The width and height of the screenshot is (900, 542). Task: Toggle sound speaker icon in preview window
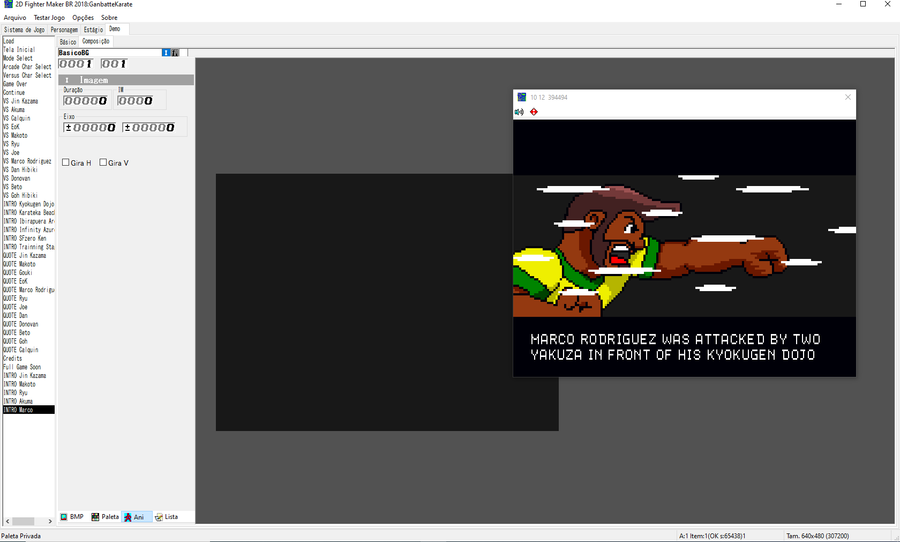pyautogui.click(x=519, y=112)
